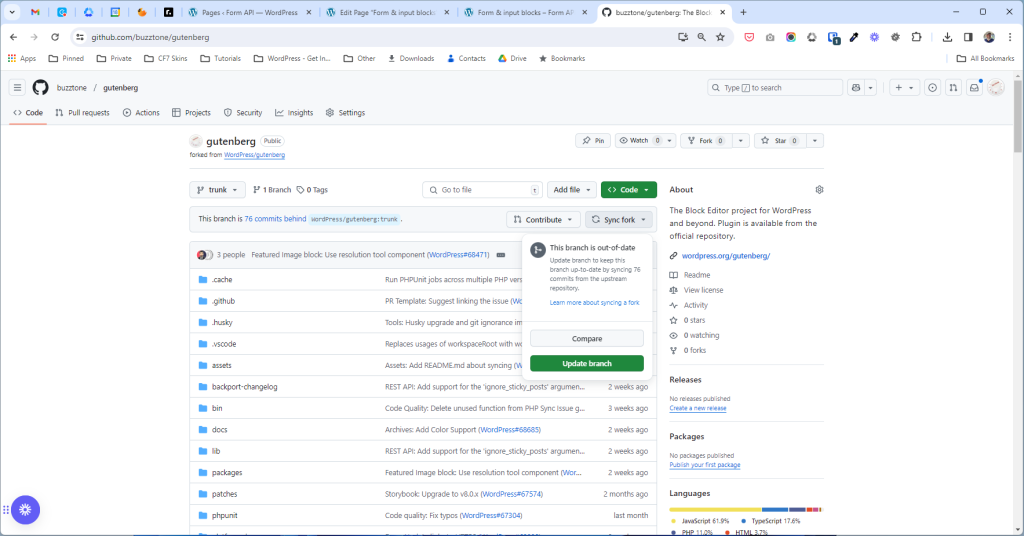The width and height of the screenshot is (1024, 536).
Task: Open the issues icon in header
Action: point(932,87)
